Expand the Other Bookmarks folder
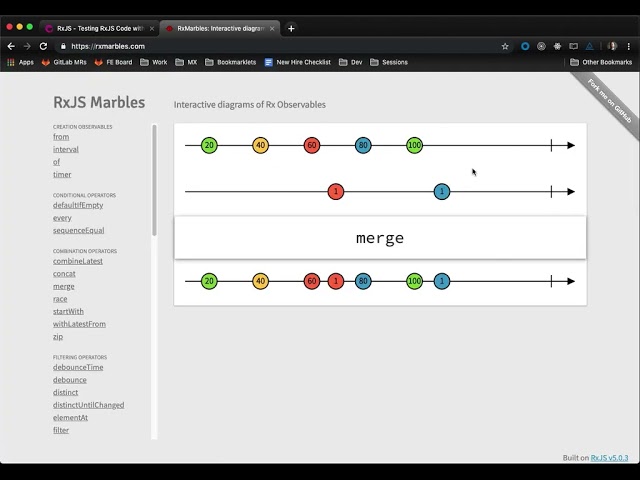 tap(601, 62)
